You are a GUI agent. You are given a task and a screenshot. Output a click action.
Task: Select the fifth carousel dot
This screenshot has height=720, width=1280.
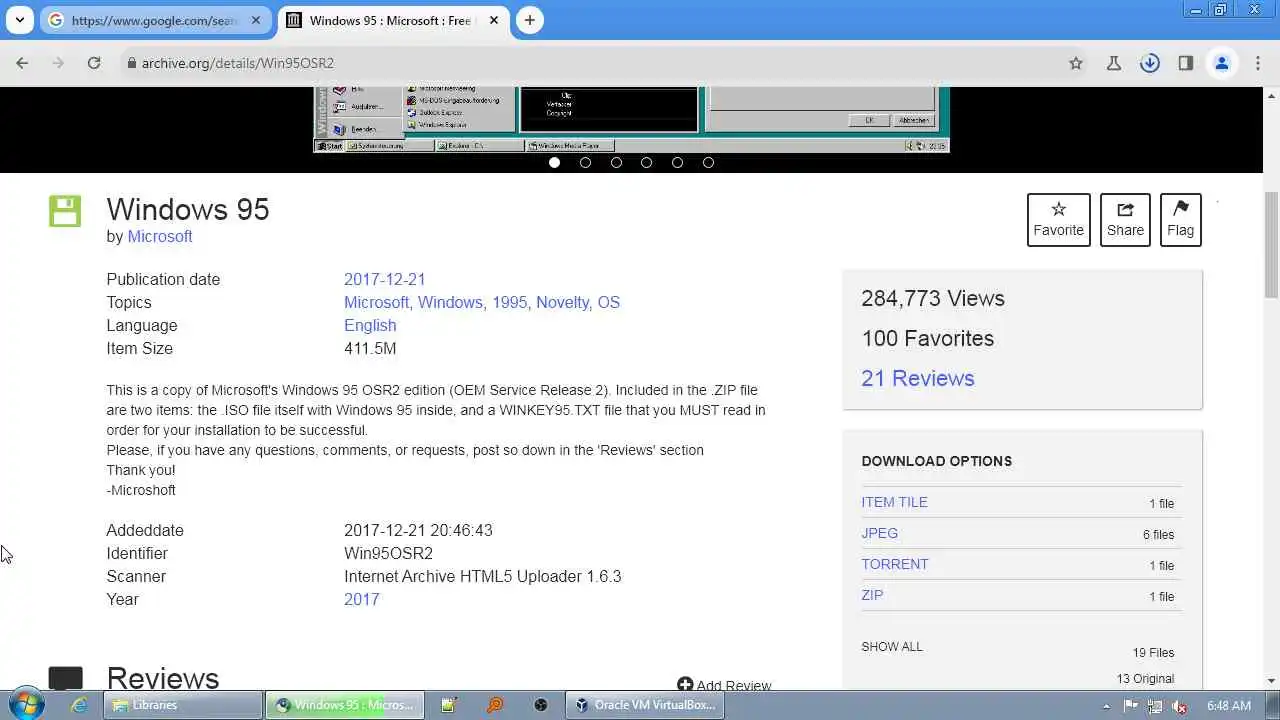(x=677, y=162)
